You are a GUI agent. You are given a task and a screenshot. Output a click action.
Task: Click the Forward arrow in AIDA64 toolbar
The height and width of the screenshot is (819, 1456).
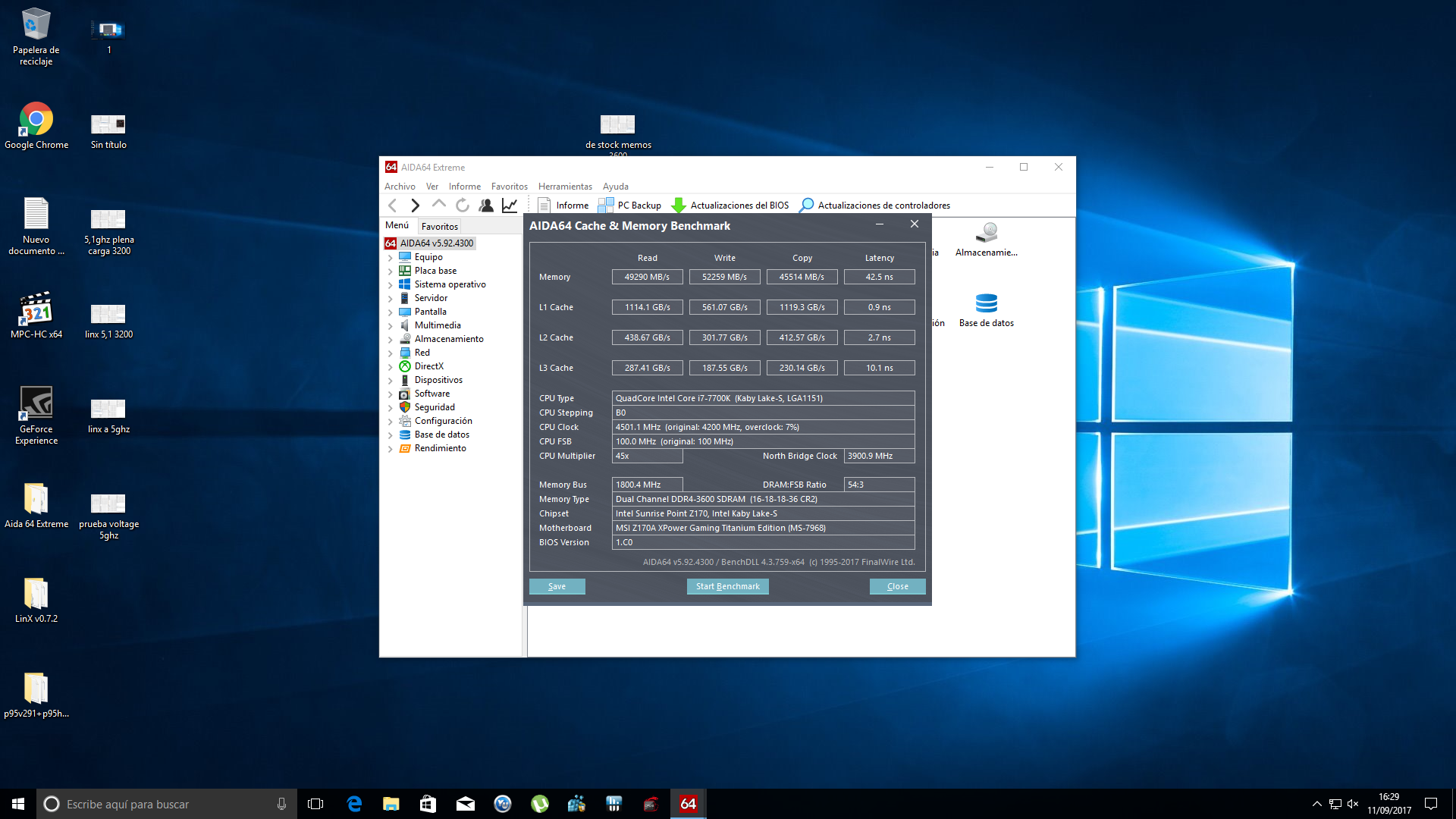point(415,206)
